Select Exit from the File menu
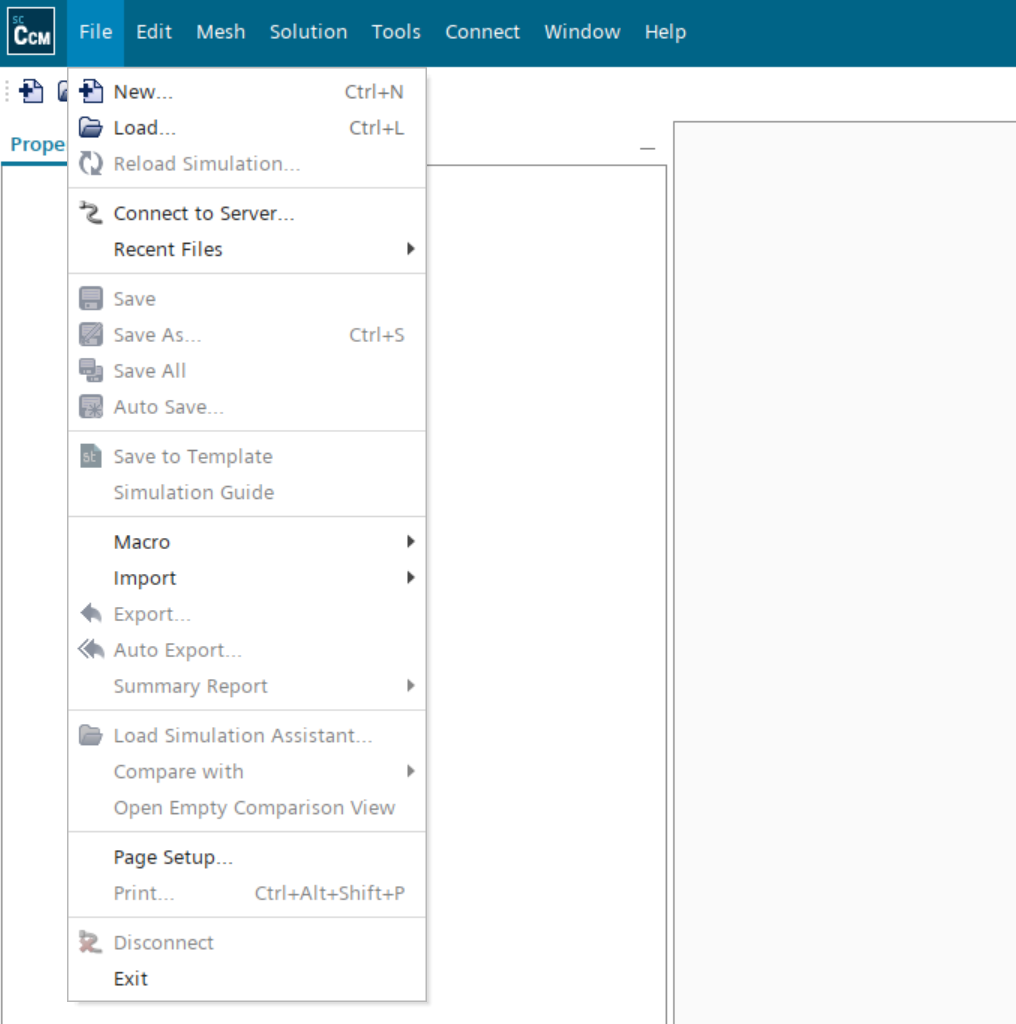The width and height of the screenshot is (1016, 1024). pyautogui.click(x=131, y=979)
